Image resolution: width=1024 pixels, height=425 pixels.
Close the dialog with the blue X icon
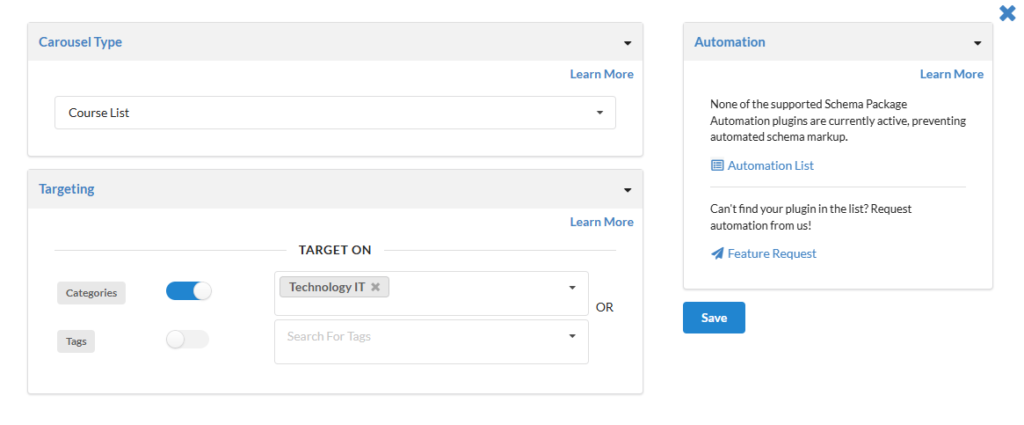(1007, 13)
